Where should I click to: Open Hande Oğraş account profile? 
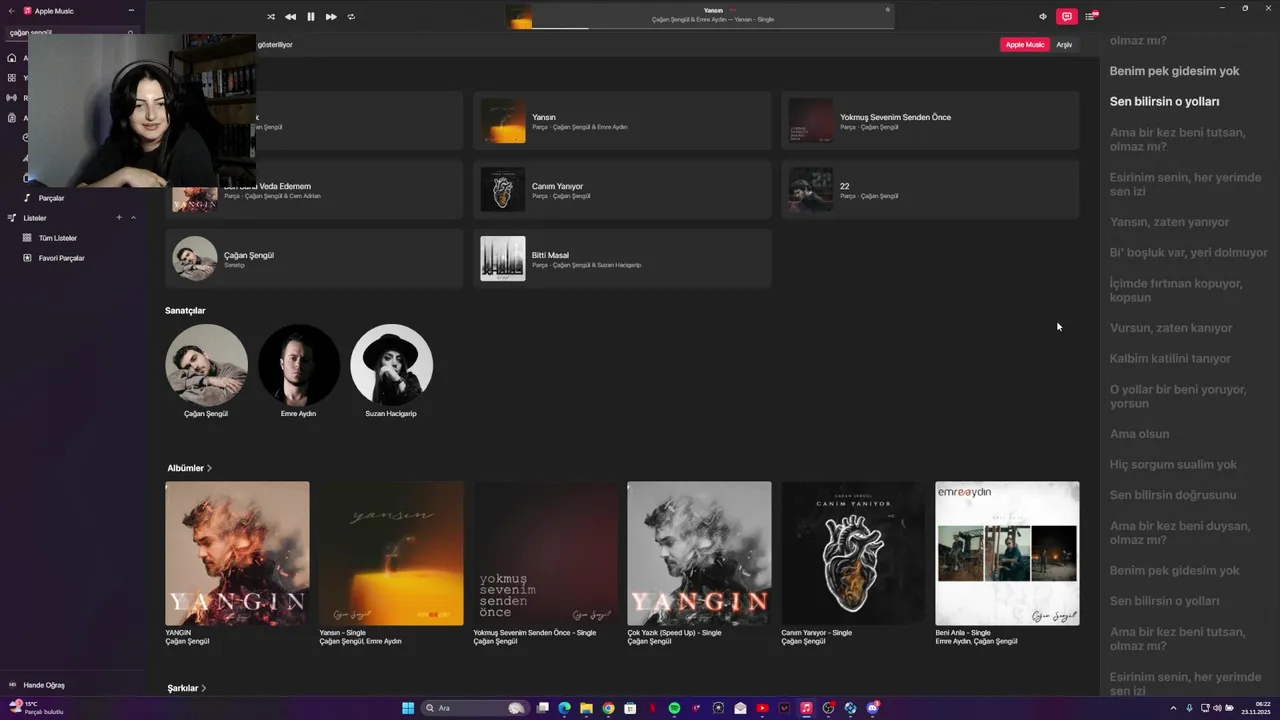pyautogui.click(x=44, y=685)
